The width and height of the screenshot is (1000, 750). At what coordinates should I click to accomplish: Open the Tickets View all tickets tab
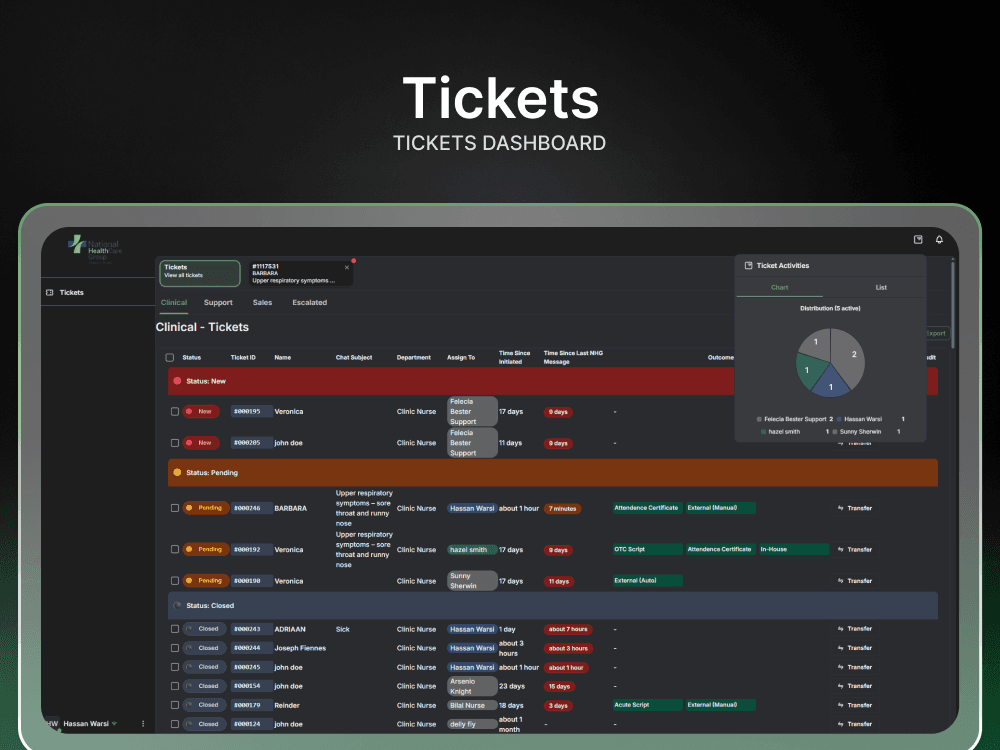click(x=200, y=273)
